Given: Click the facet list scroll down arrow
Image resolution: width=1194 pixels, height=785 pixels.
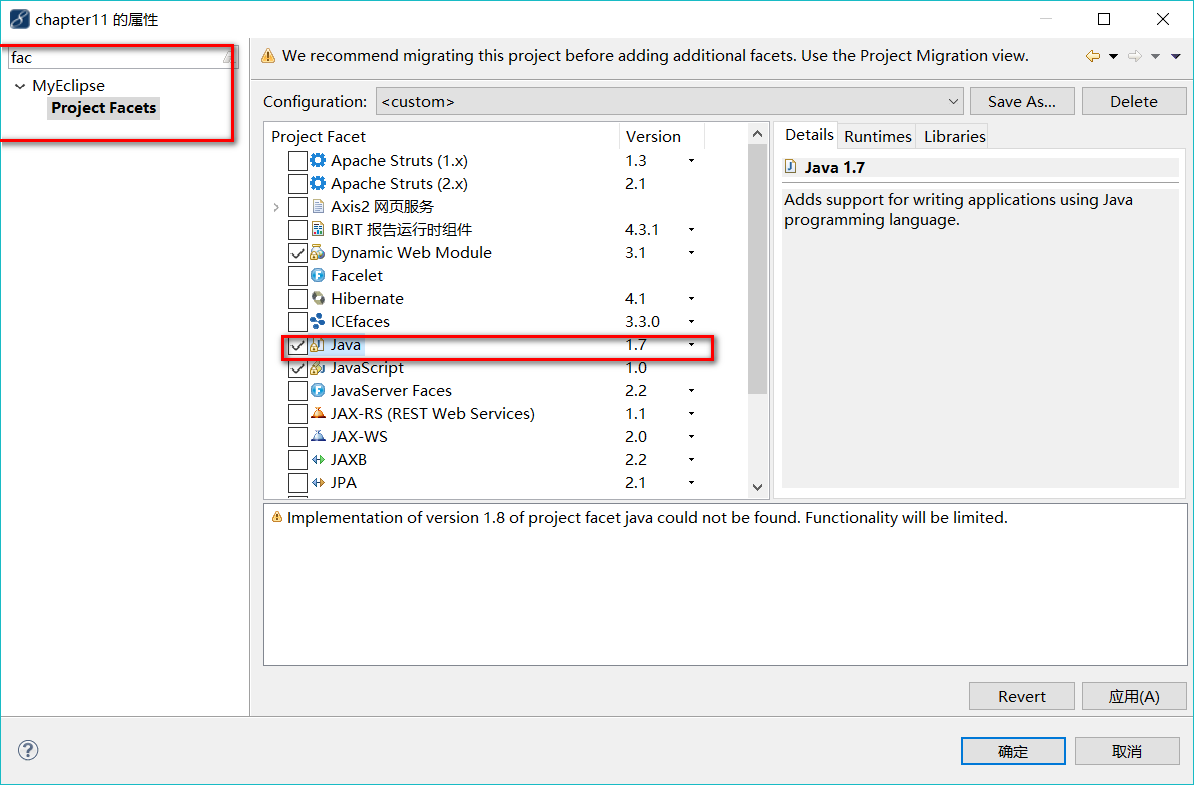Looking at the screenshot, I should 757,487.
